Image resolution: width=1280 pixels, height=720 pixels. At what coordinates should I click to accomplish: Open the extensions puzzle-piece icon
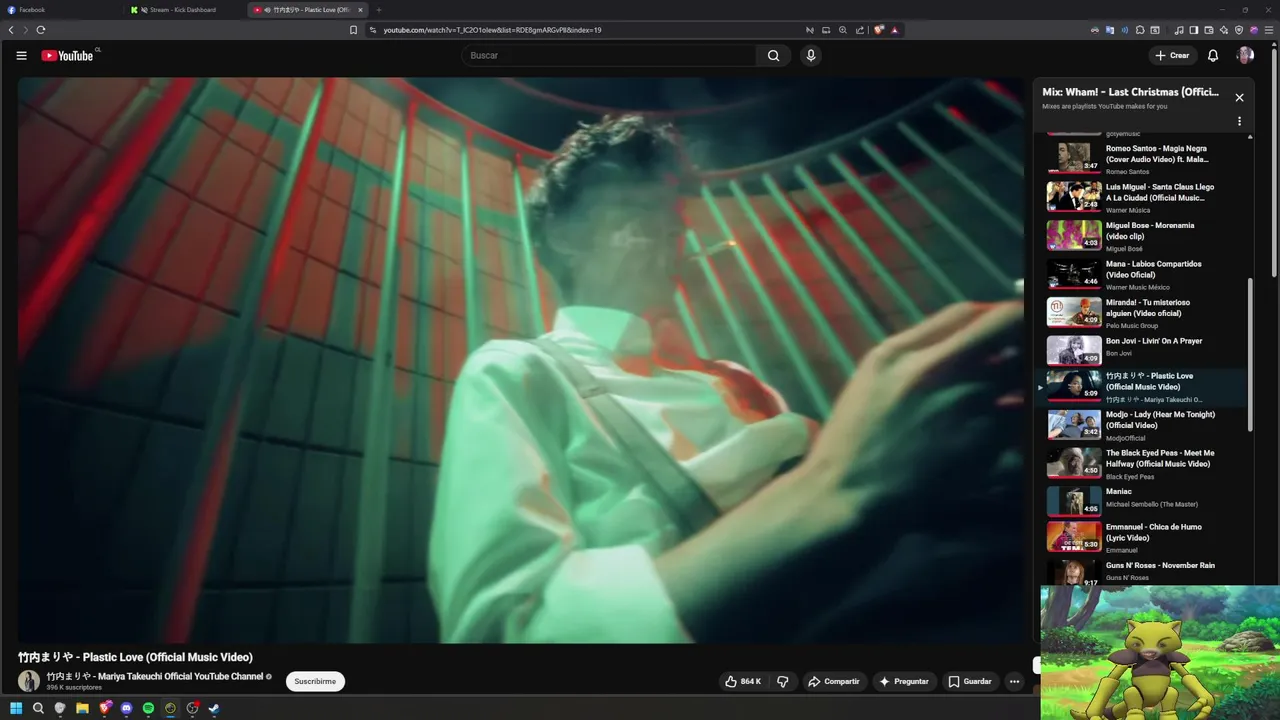pyautogui.click(x=1141, y=30)
